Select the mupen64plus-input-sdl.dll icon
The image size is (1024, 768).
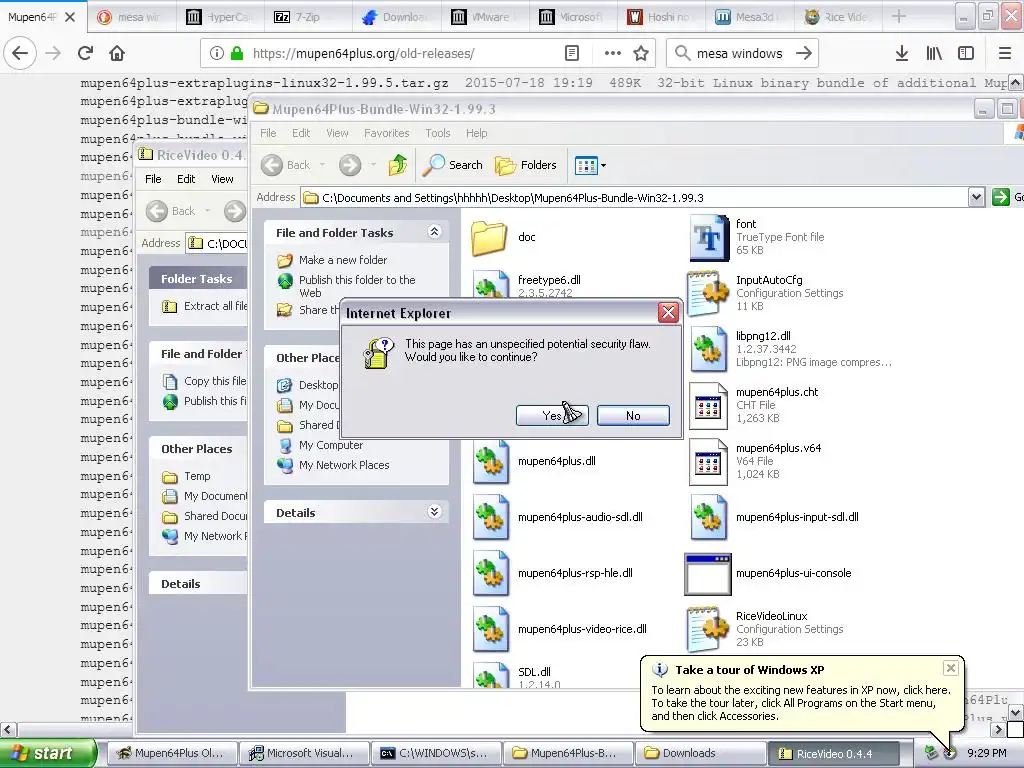[x=709, y=518]
